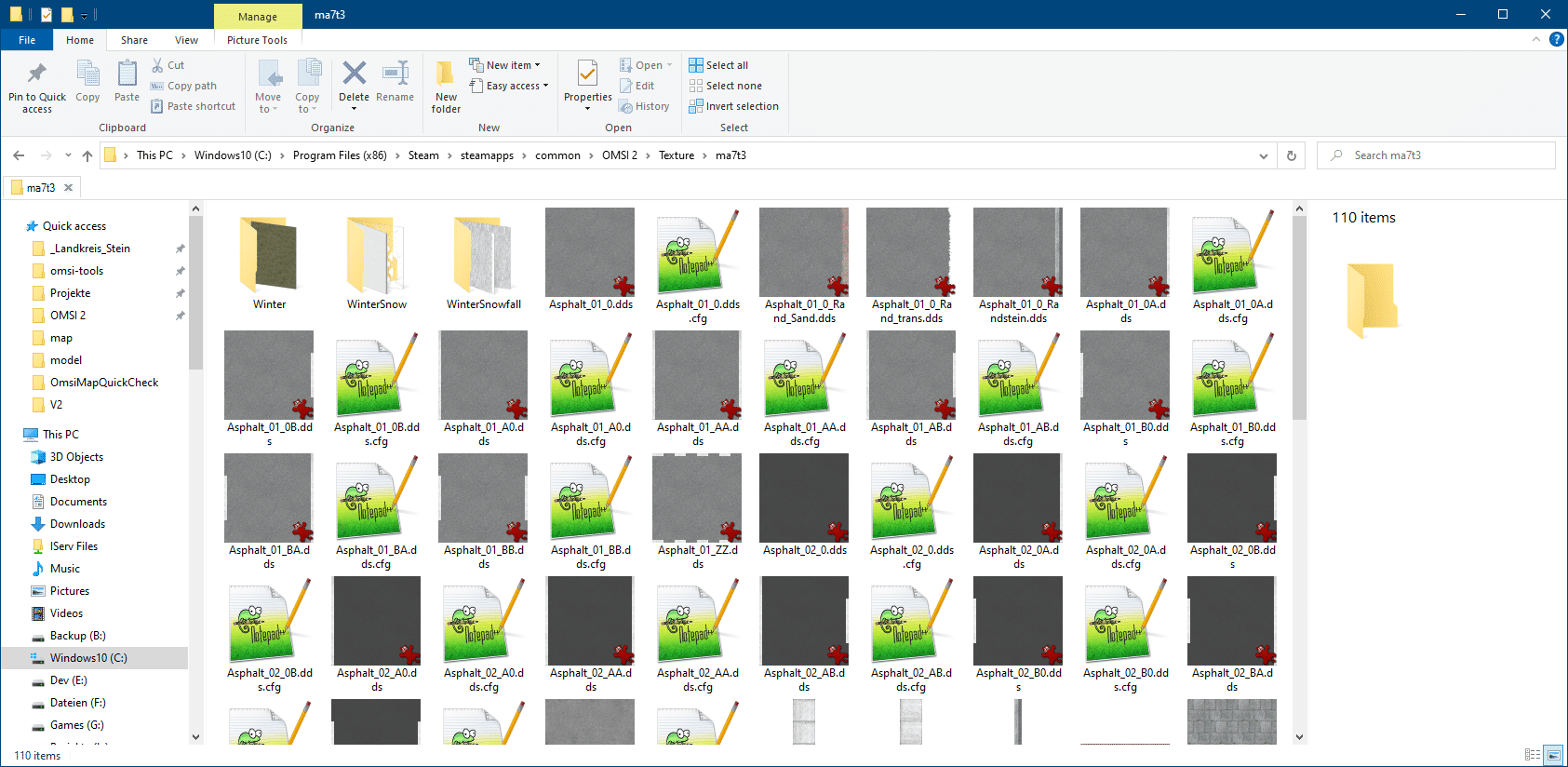Refresh the current folder view

pyautogui.click(x=1291, y=155)
